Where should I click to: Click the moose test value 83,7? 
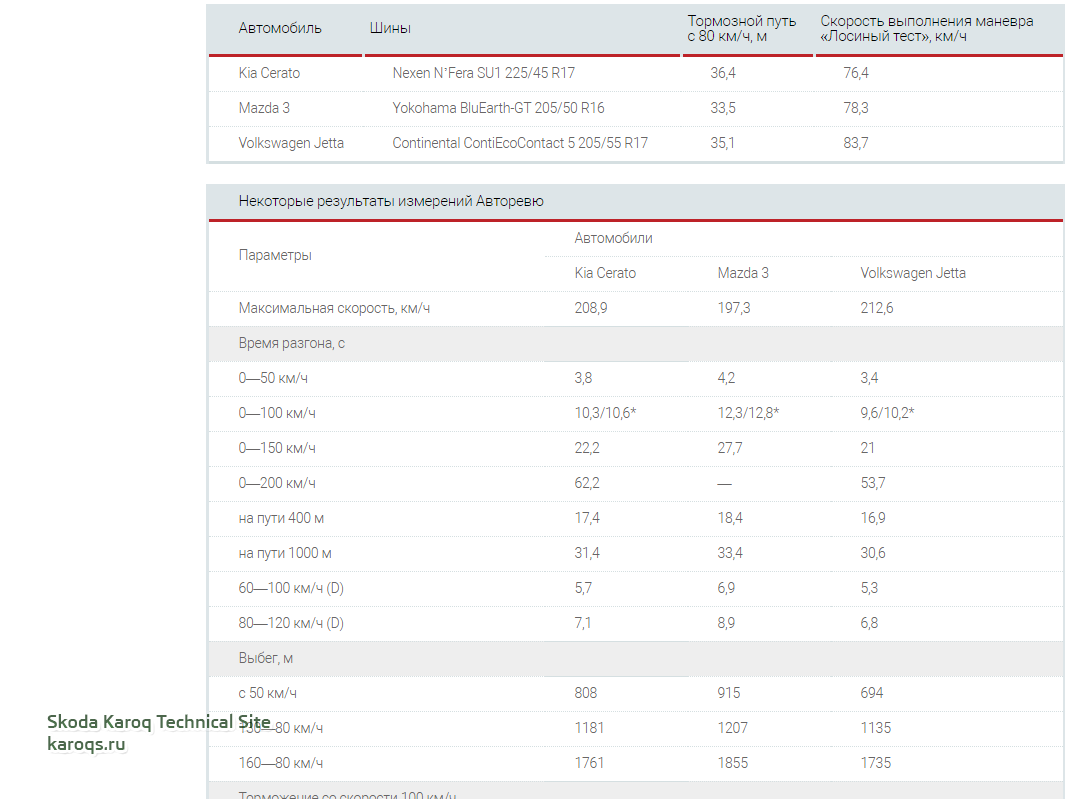[x=856, y=143]
